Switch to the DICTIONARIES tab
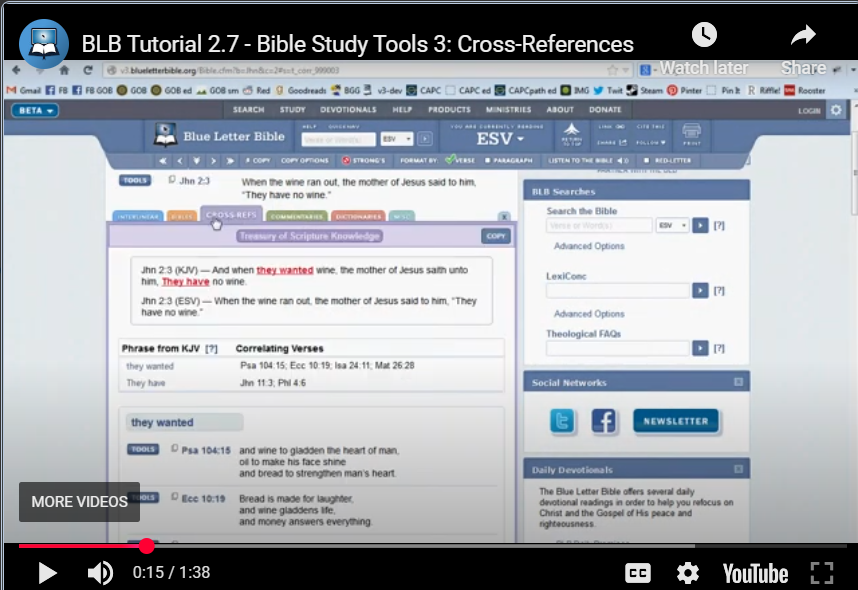This screenshot has height=590, width=858. tap(358, 216)
